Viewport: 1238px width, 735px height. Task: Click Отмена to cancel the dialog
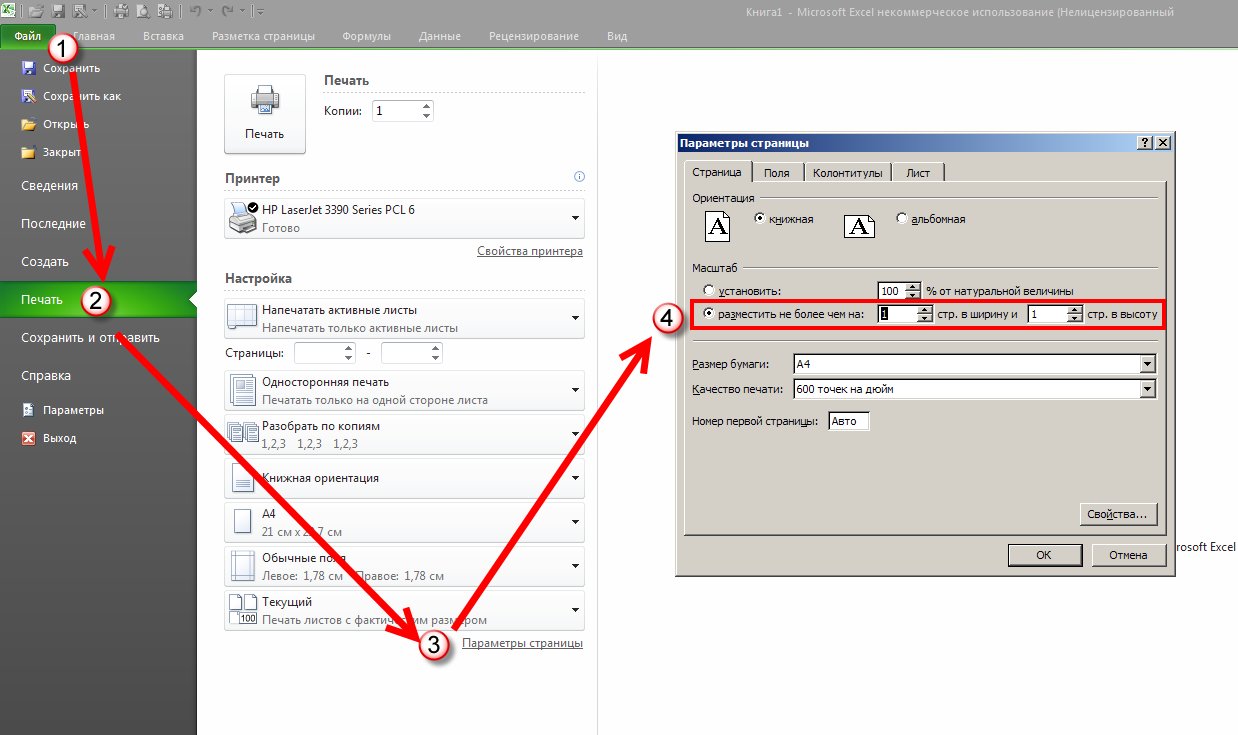(x=1128, y=555)
